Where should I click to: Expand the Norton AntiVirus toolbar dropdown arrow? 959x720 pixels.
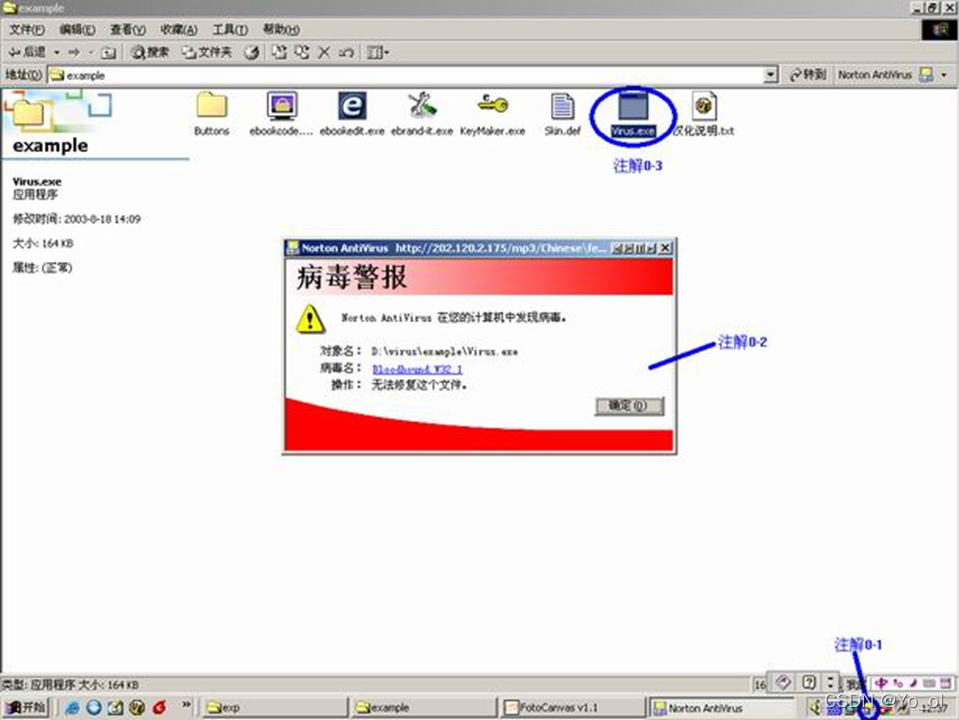point(944,75)
